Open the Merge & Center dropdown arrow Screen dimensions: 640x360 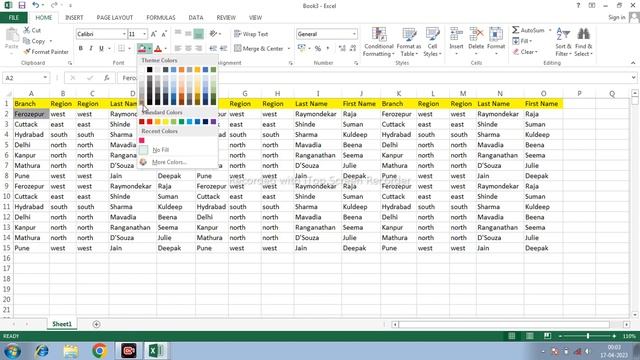click(x=289, y=49)
